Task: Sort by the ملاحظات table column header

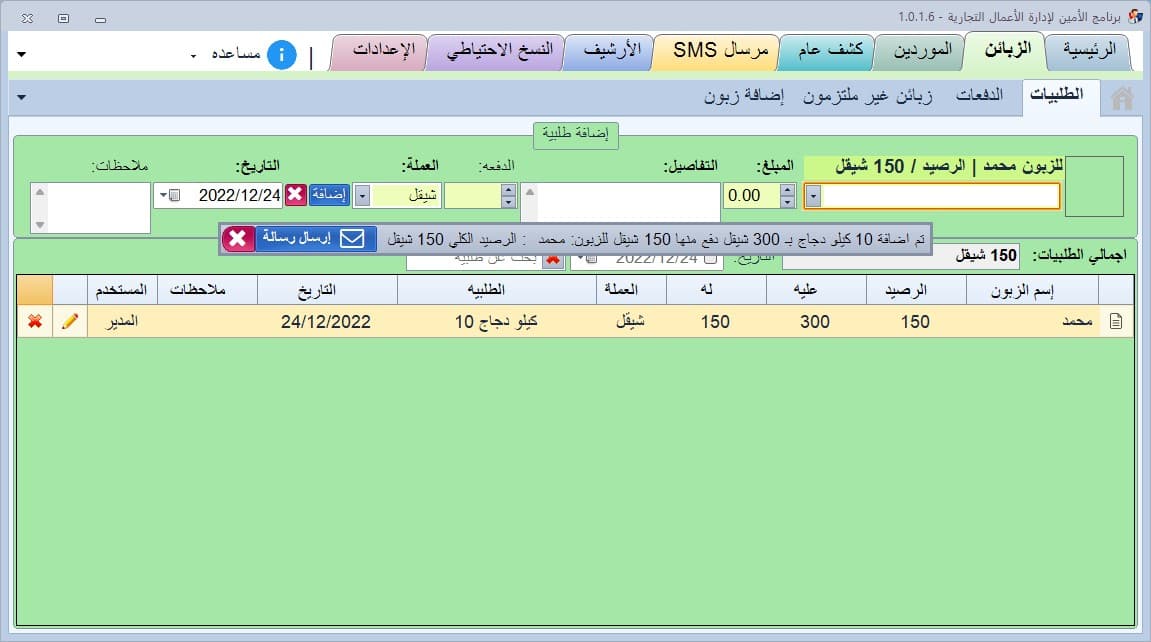Action: pos(207,291)
